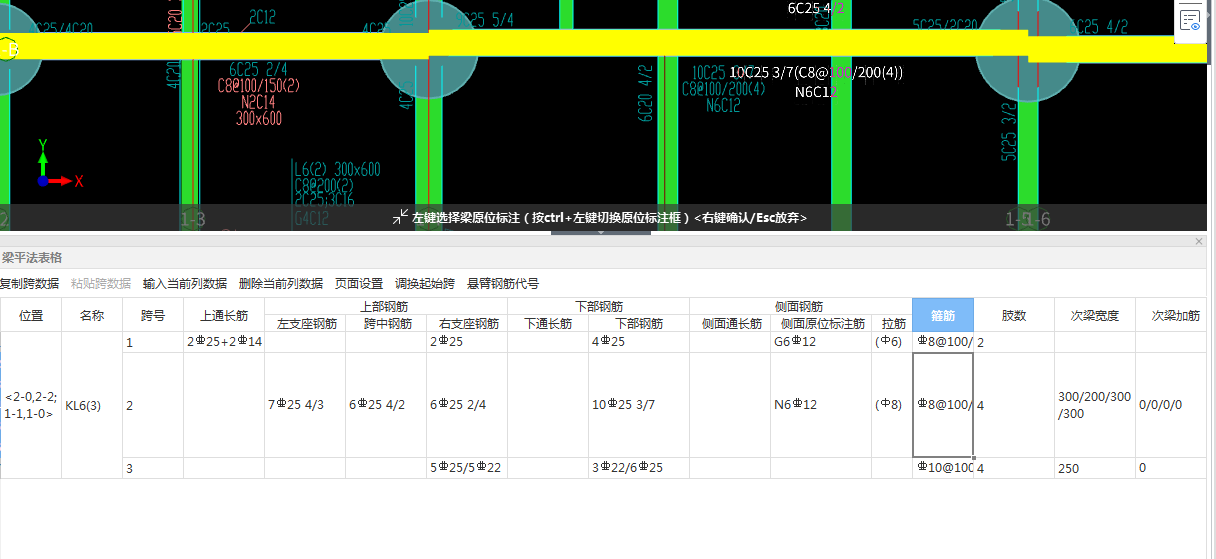The height and width of the screenshot is (559, 1216).
Task: Select the 下通长筋 column header
Action: coord(548,324)
